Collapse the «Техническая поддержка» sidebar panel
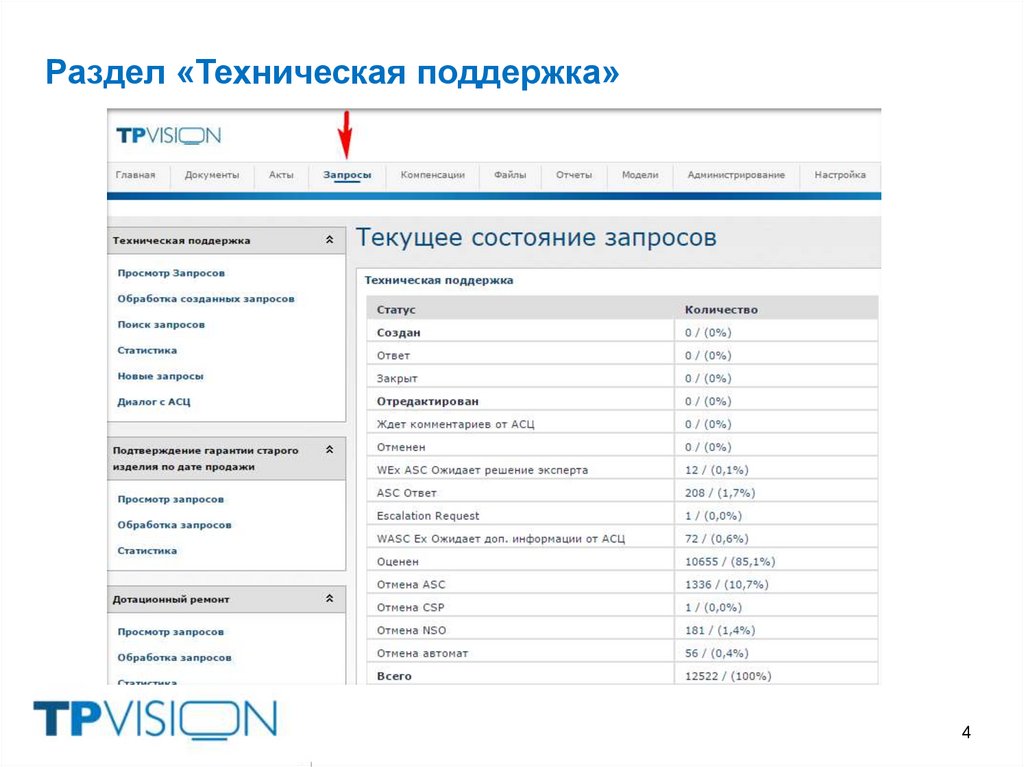 [x=330, y=240]
